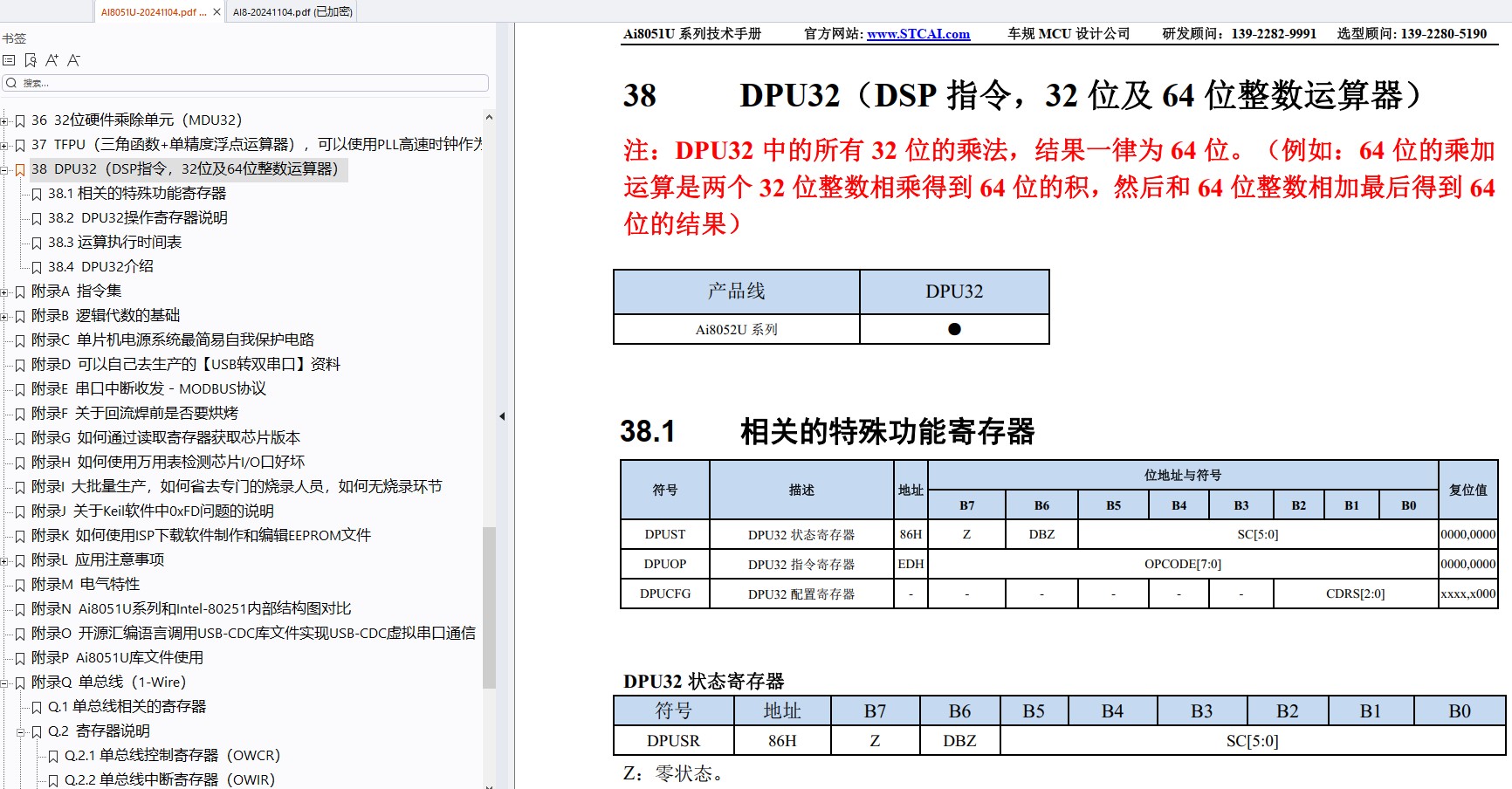Screen dimensions: 1512x789
Task: Open bookmark Q.2 寄存器说明
Action: pos(99,731)
